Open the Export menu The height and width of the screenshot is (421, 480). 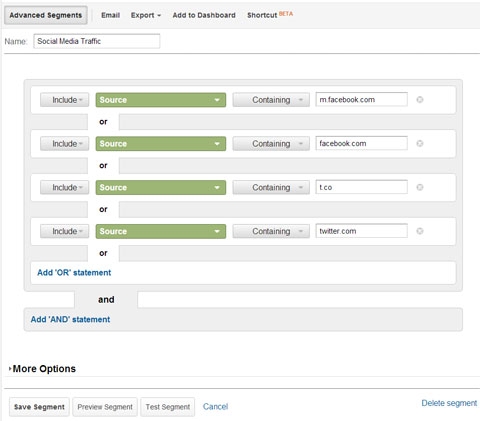pyautogui.click(x=146, y=15)
